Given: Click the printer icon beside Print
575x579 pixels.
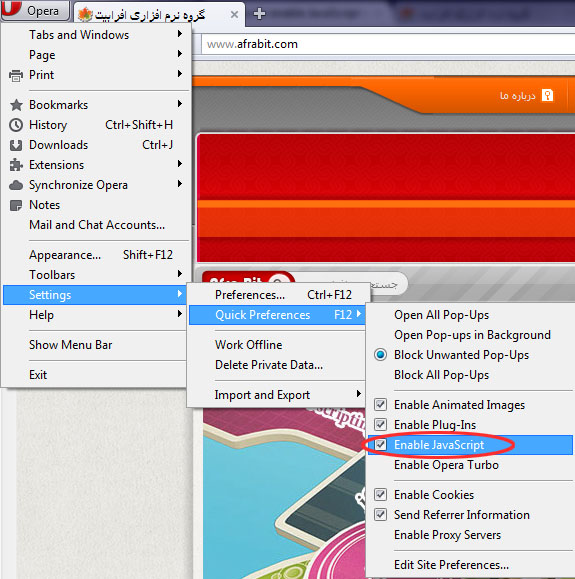Looking at the screenshot, I should tap(16, 75).
